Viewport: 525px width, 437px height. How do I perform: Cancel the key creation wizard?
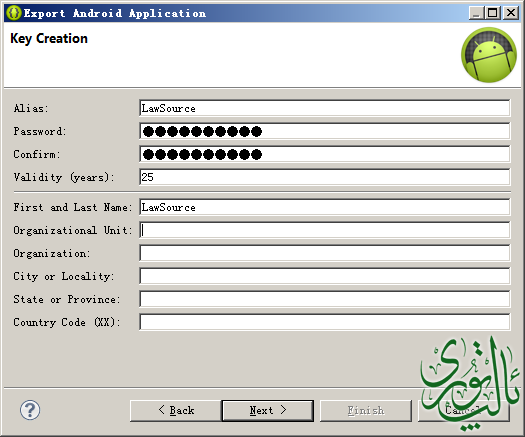tap(463, 410)
